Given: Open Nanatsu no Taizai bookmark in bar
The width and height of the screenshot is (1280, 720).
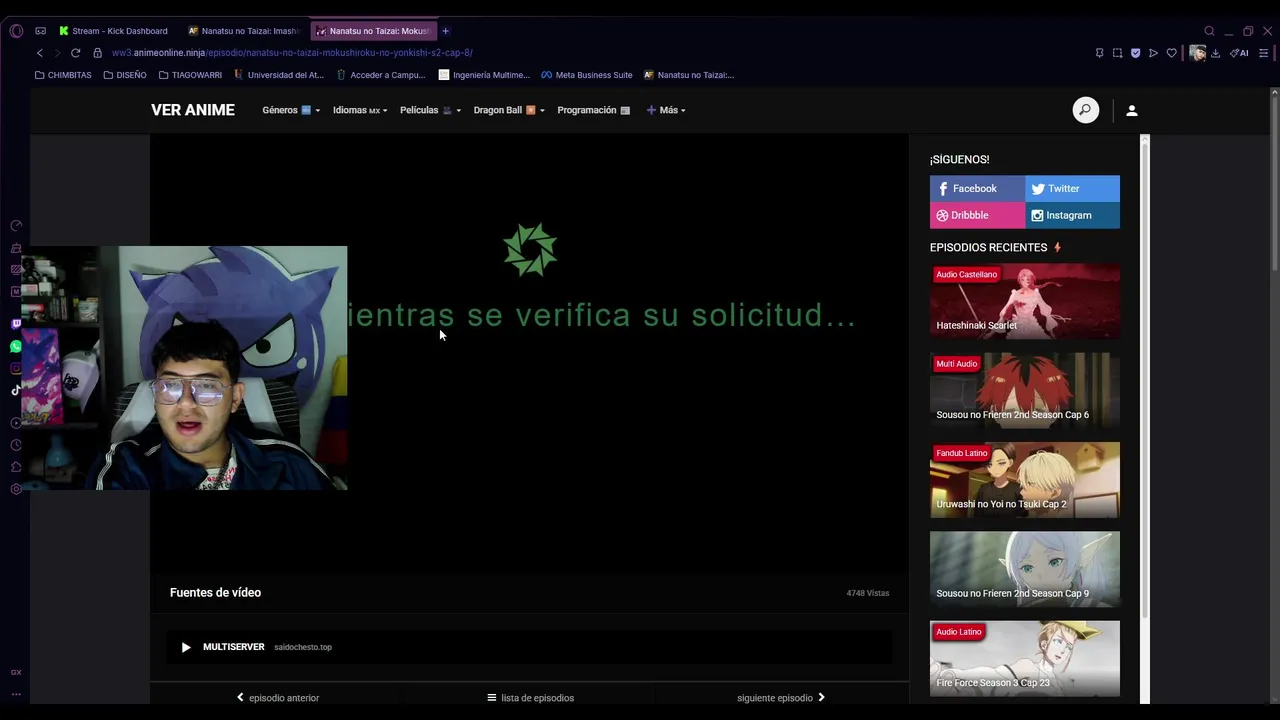Looking at the screenshot, I should coord(689,75).
